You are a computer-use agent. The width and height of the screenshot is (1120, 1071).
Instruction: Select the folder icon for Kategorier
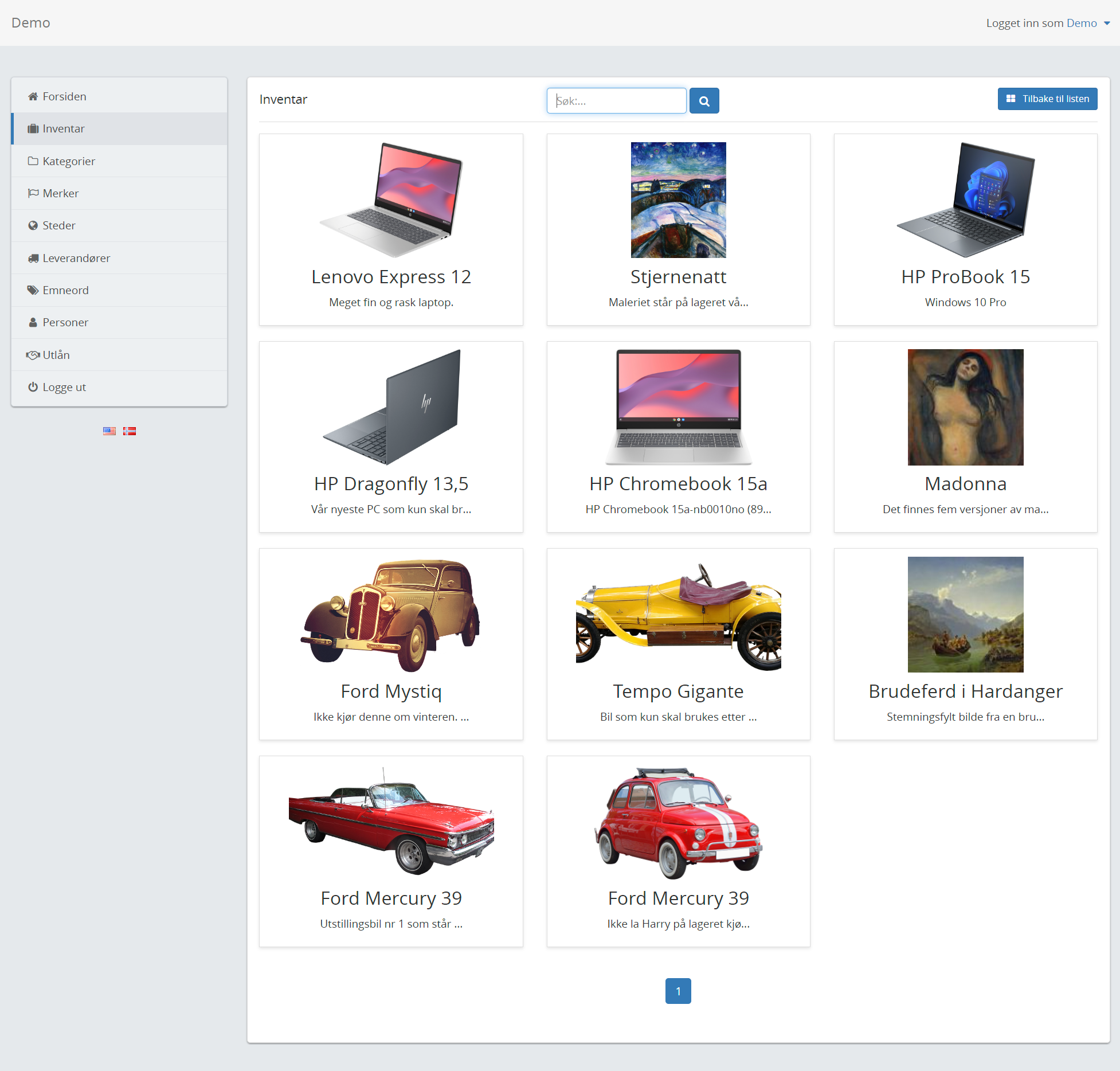[33, 161]
